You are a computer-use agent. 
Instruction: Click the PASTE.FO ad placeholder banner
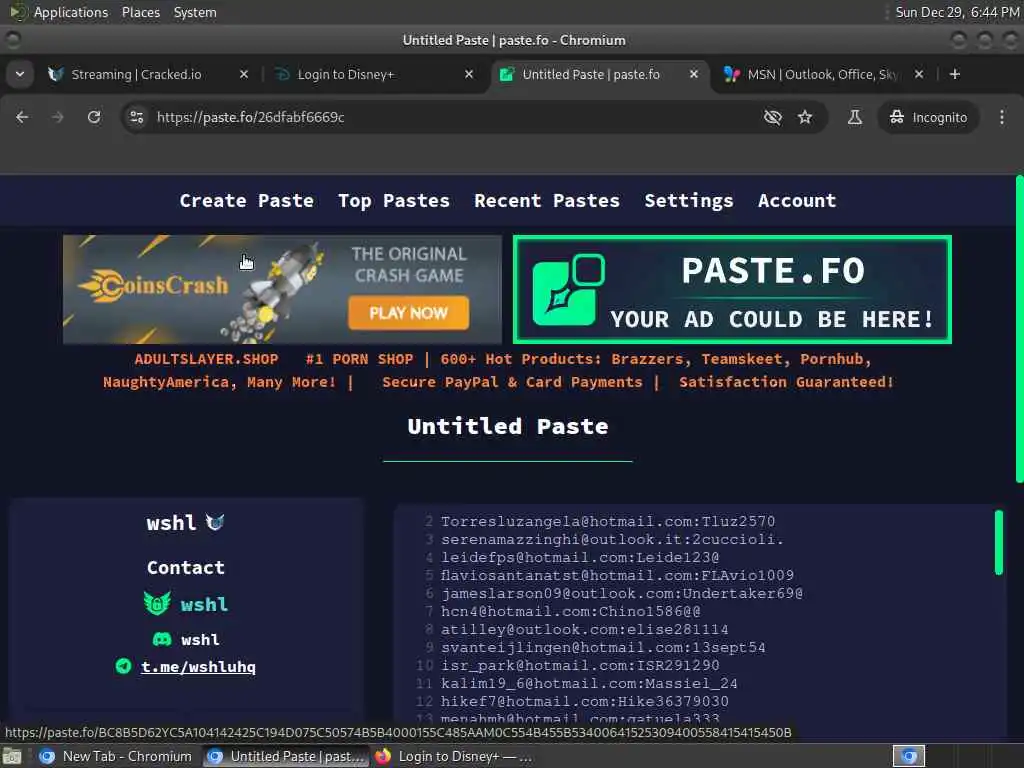tap(732, 289)
